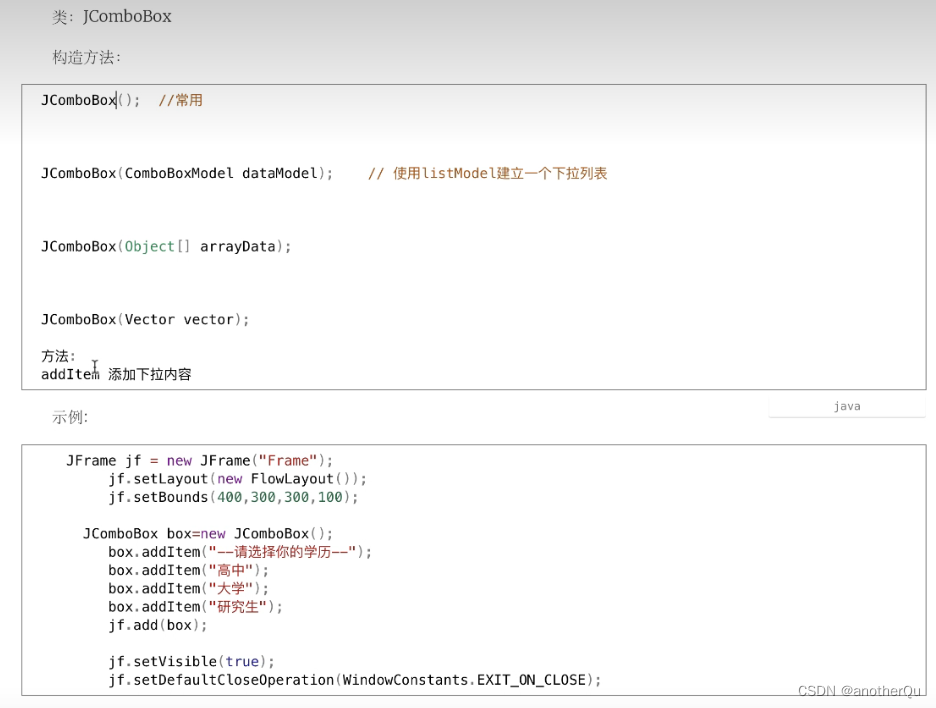Click 'jf.setLayout(new FlowLayout());' line
Image resolution: width=936 pixels, height=708 pixels.
point(238,479)
